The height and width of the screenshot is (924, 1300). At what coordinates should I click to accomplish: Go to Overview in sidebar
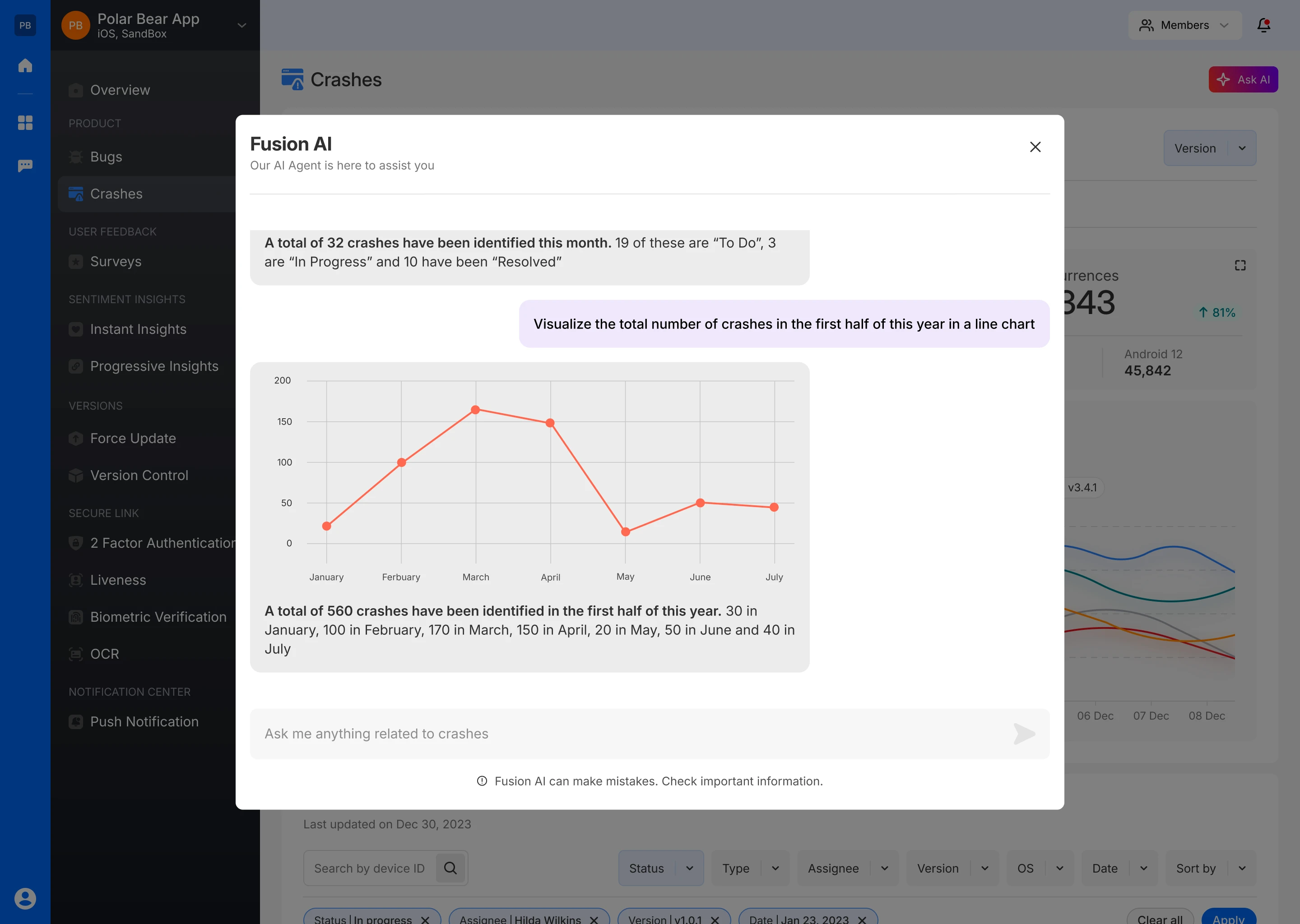click(x=120, y=90)
